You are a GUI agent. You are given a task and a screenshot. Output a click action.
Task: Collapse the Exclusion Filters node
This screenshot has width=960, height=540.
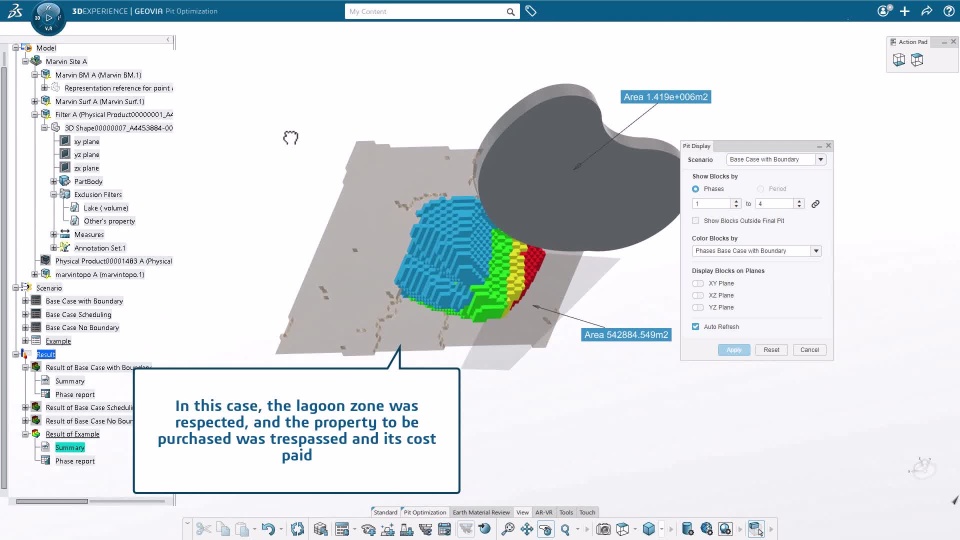point(54,195)
